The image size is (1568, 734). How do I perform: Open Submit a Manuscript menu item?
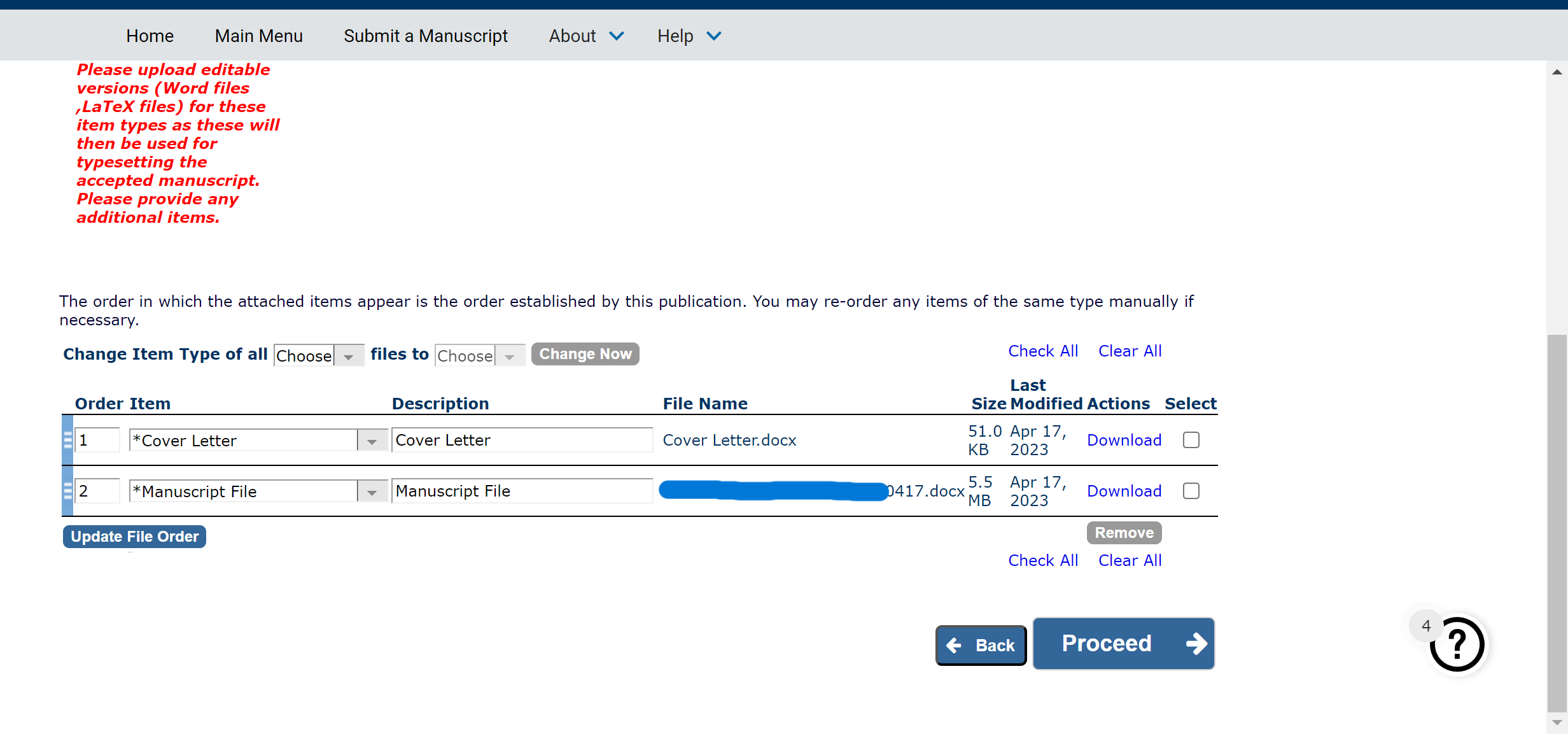point(425,36)
